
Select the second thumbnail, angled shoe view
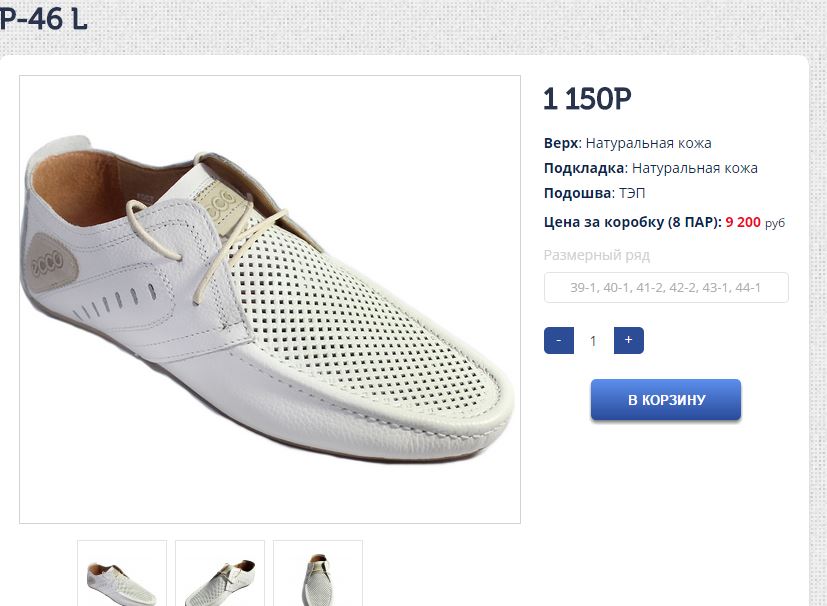point(220,574)
